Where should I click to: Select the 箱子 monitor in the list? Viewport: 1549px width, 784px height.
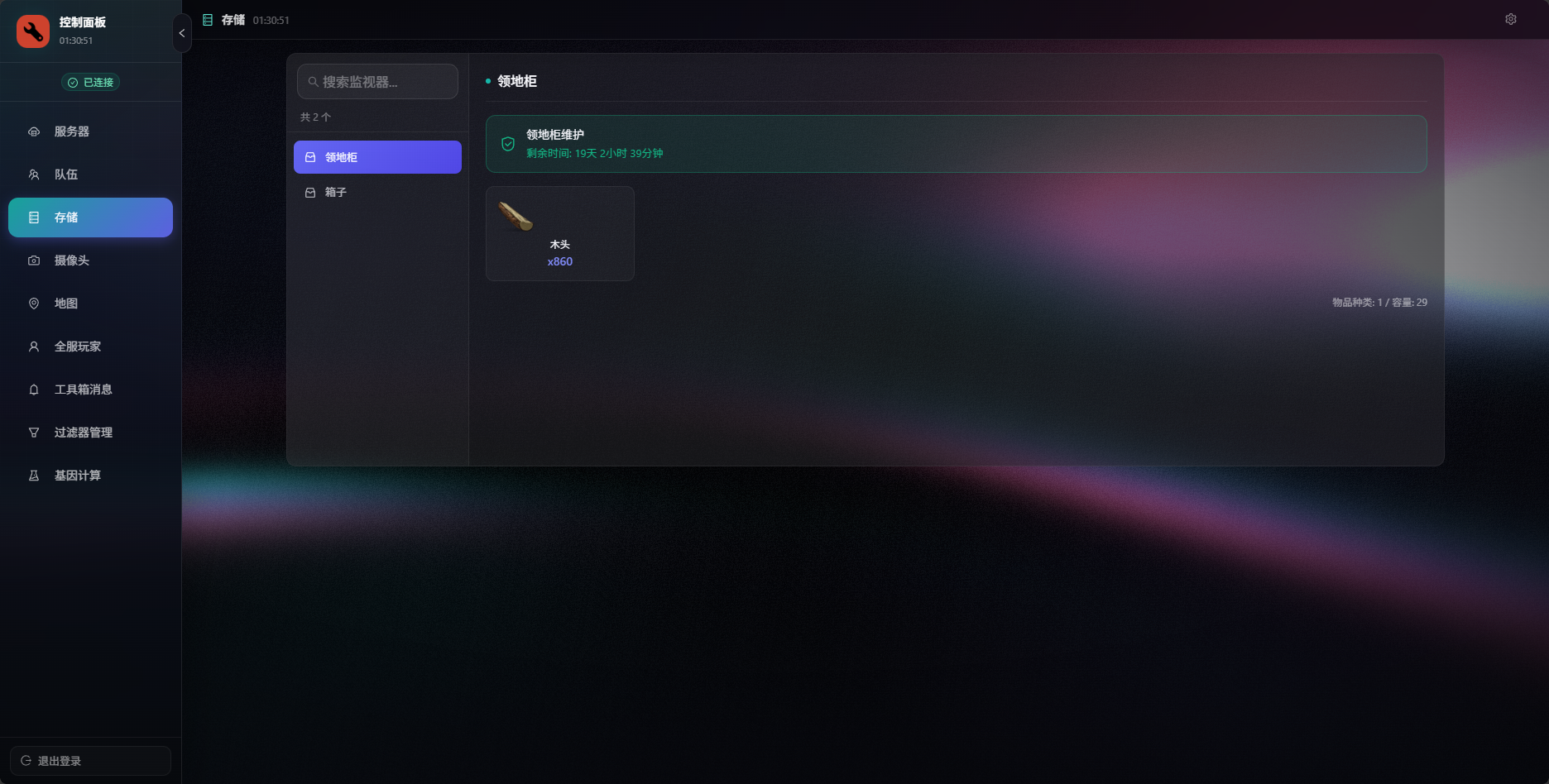pos(377,192)
